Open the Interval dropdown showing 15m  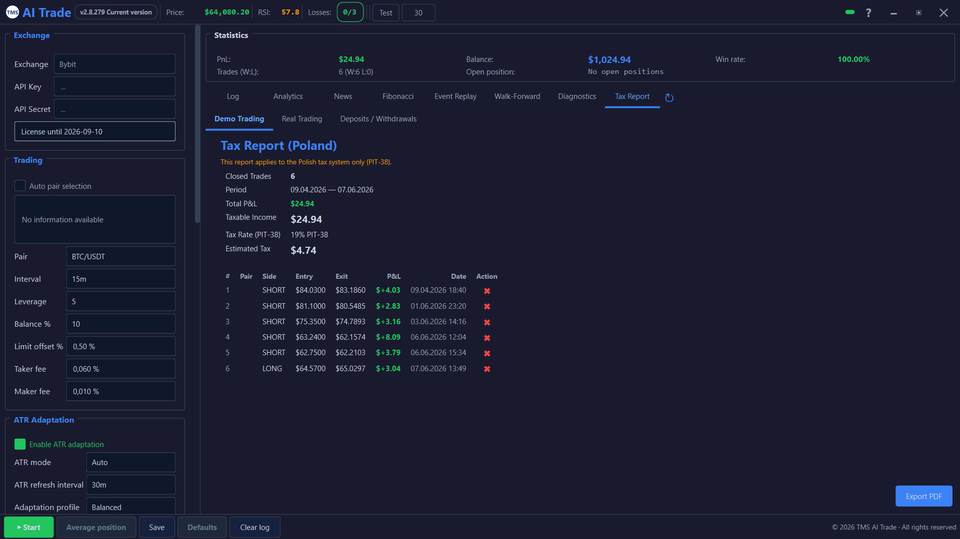coord(121,279)
